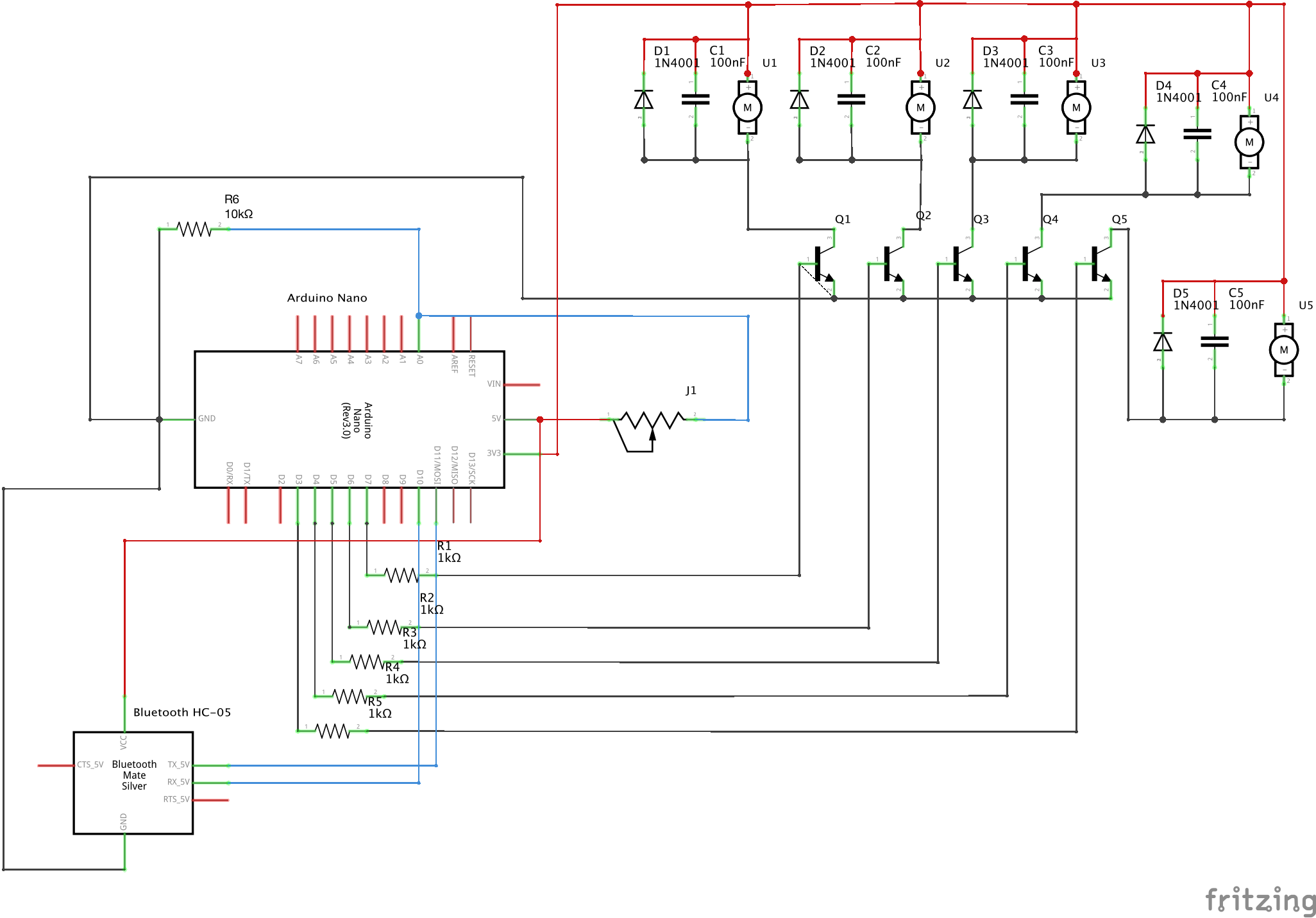
Task: Click the 5V pin label on Arduino
Action: 496,418
